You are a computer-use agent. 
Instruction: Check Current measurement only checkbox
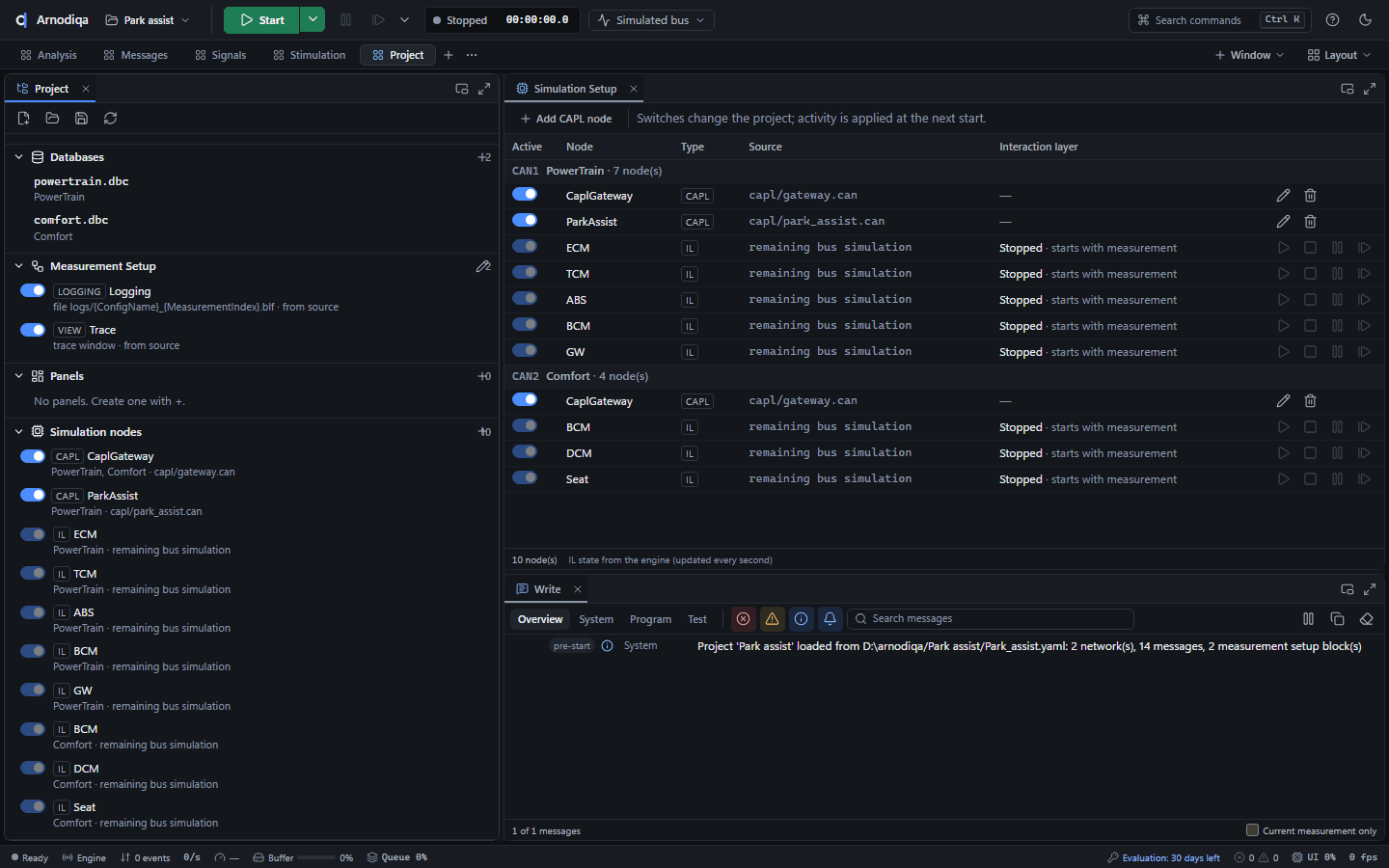tap(1252, 830)
